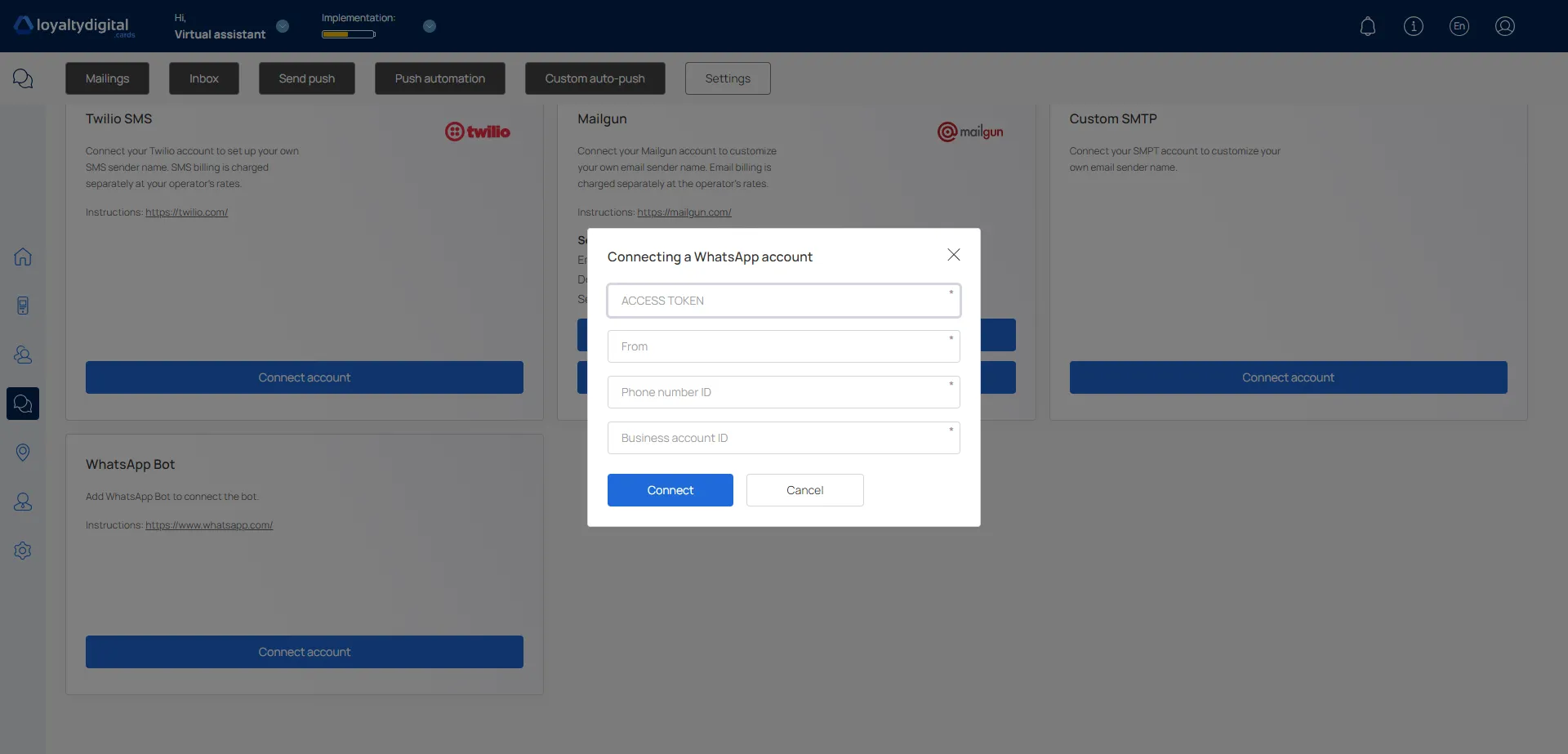Click the info circle icon in header
This screenshot has width=1568, height=754.
click(1414, 26)
